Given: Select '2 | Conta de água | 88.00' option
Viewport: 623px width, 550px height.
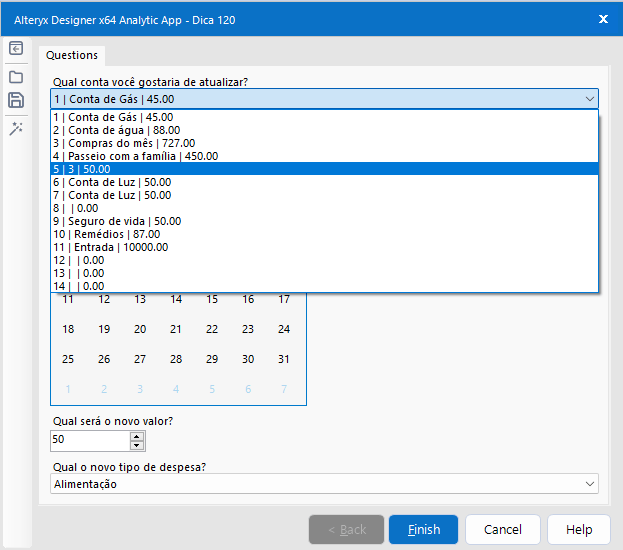Looking at the screenshot, I should coord(324,130).
